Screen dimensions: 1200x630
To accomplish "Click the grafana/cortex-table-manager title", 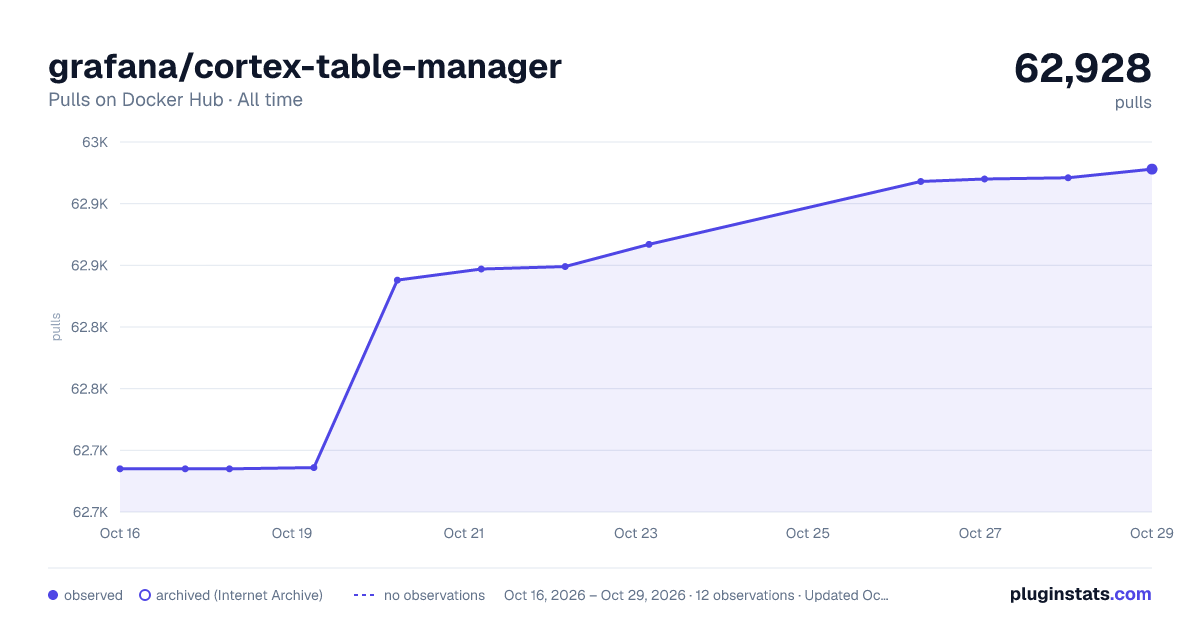I will pos(305,67).
